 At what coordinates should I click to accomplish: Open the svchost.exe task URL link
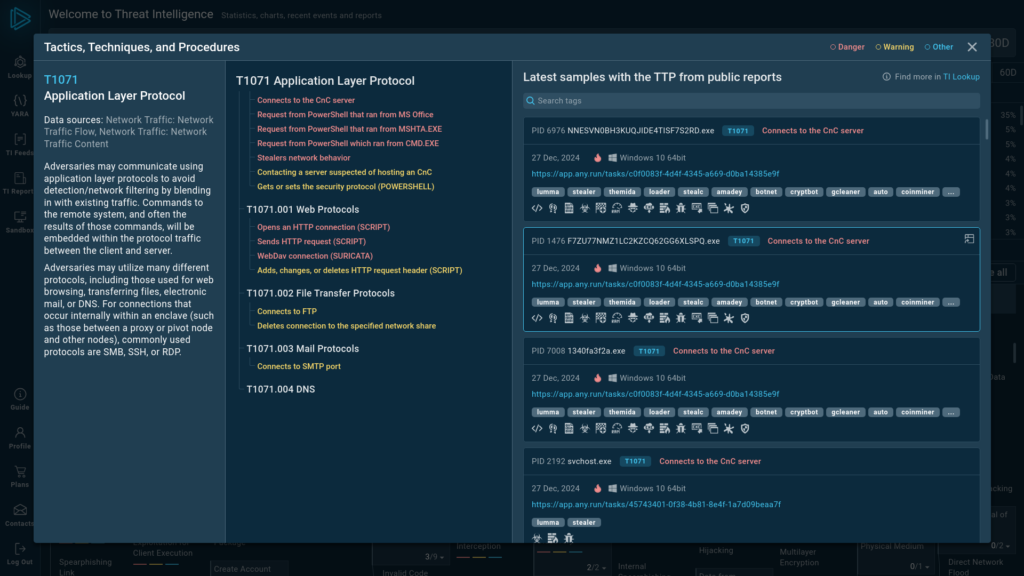coord(656,504)
